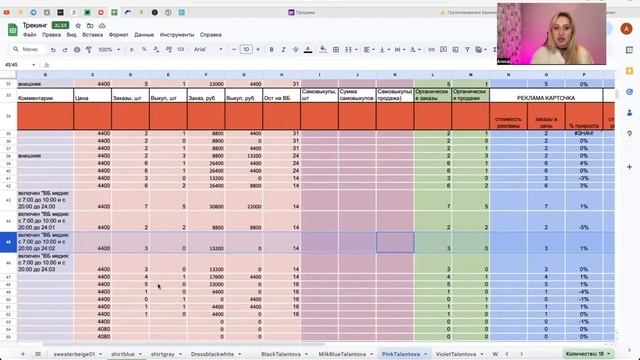Click the account avatar A
The height and width of the screenshot is (360, 640).
626,29
